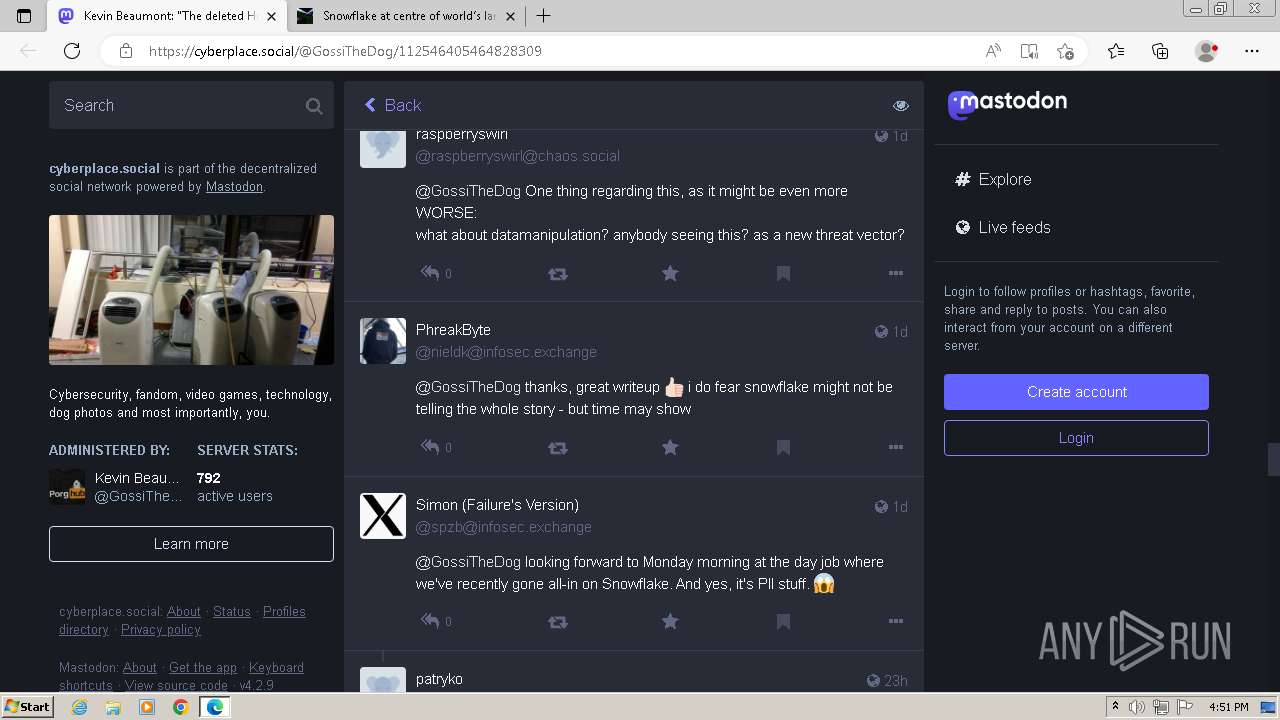The height and width of the screenshot is (720, 1280).
Task: Open the @GossiTheDog mention in PhreakByte's post
Action: coord(468,387)
